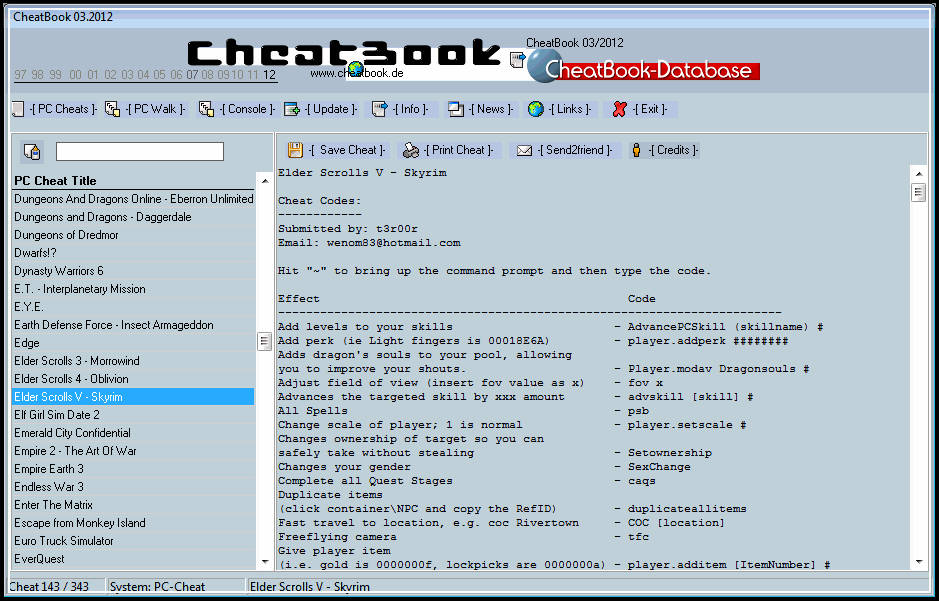Click the Print Cheat printer icon
The height and width of the screenshot is (601, 939).
411,150
